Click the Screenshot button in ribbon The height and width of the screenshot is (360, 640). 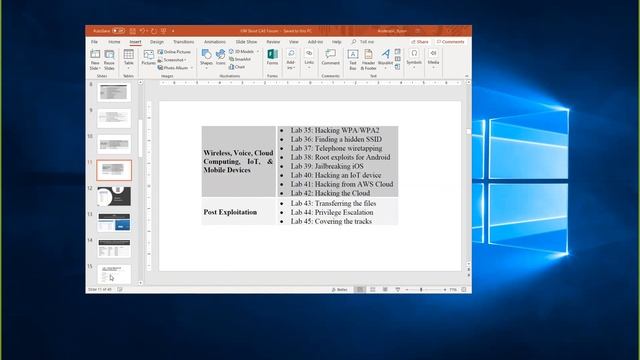click(173, 60)
